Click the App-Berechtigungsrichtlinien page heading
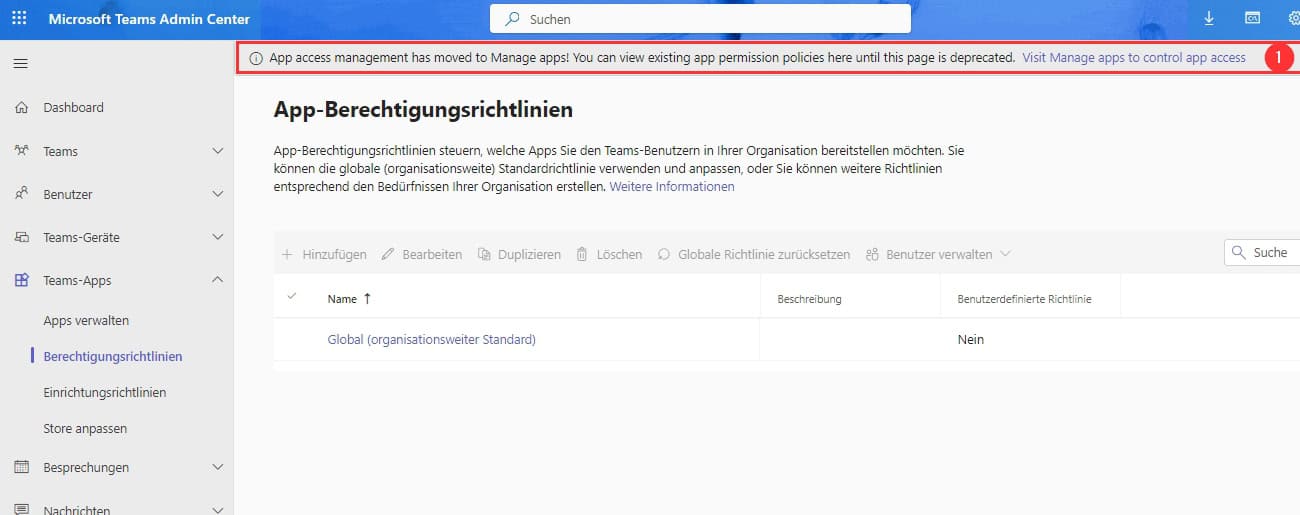The image size is (1300, 515). [x=423, y=109]
